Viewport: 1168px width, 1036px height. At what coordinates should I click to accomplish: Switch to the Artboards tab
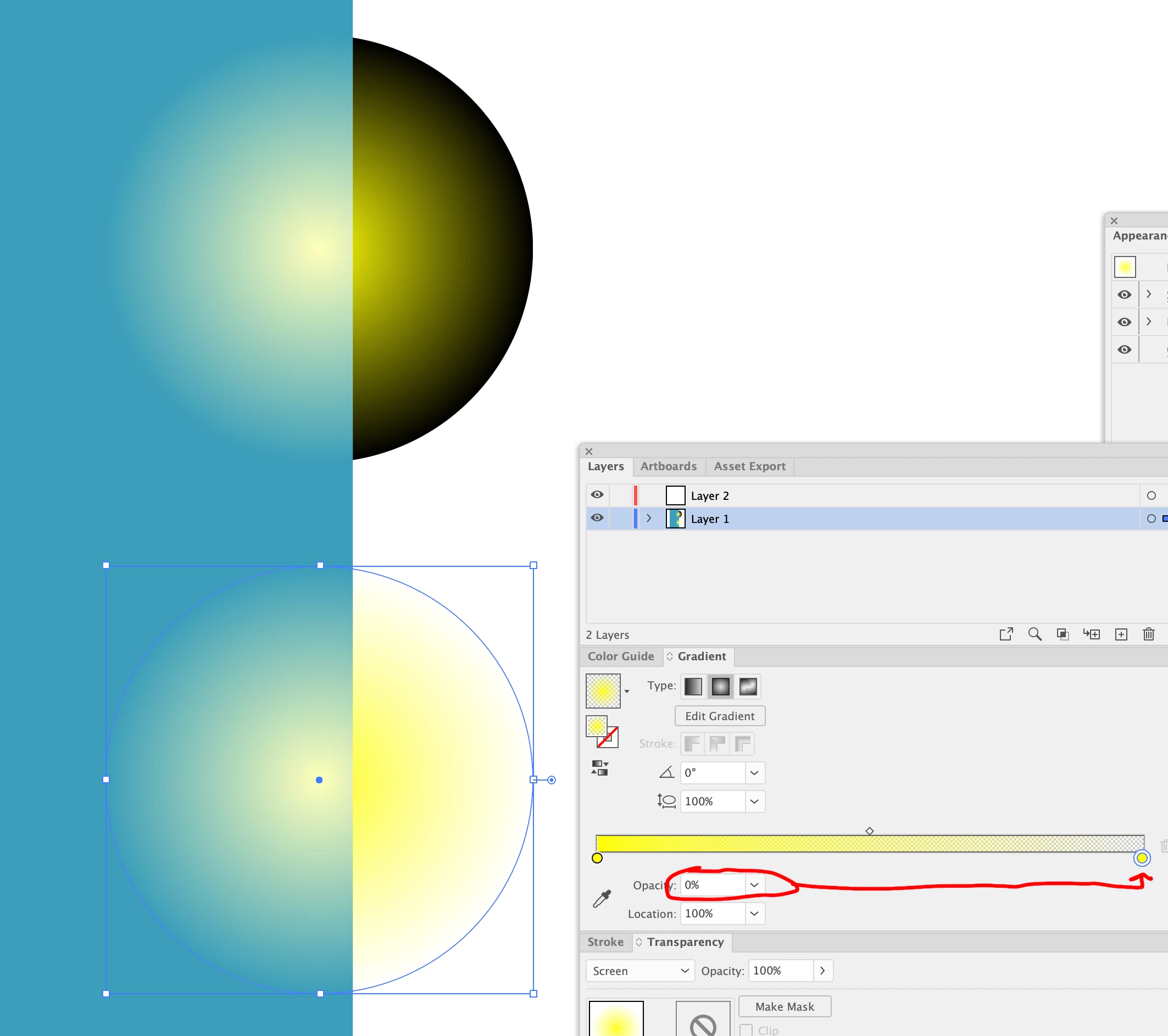668,466
